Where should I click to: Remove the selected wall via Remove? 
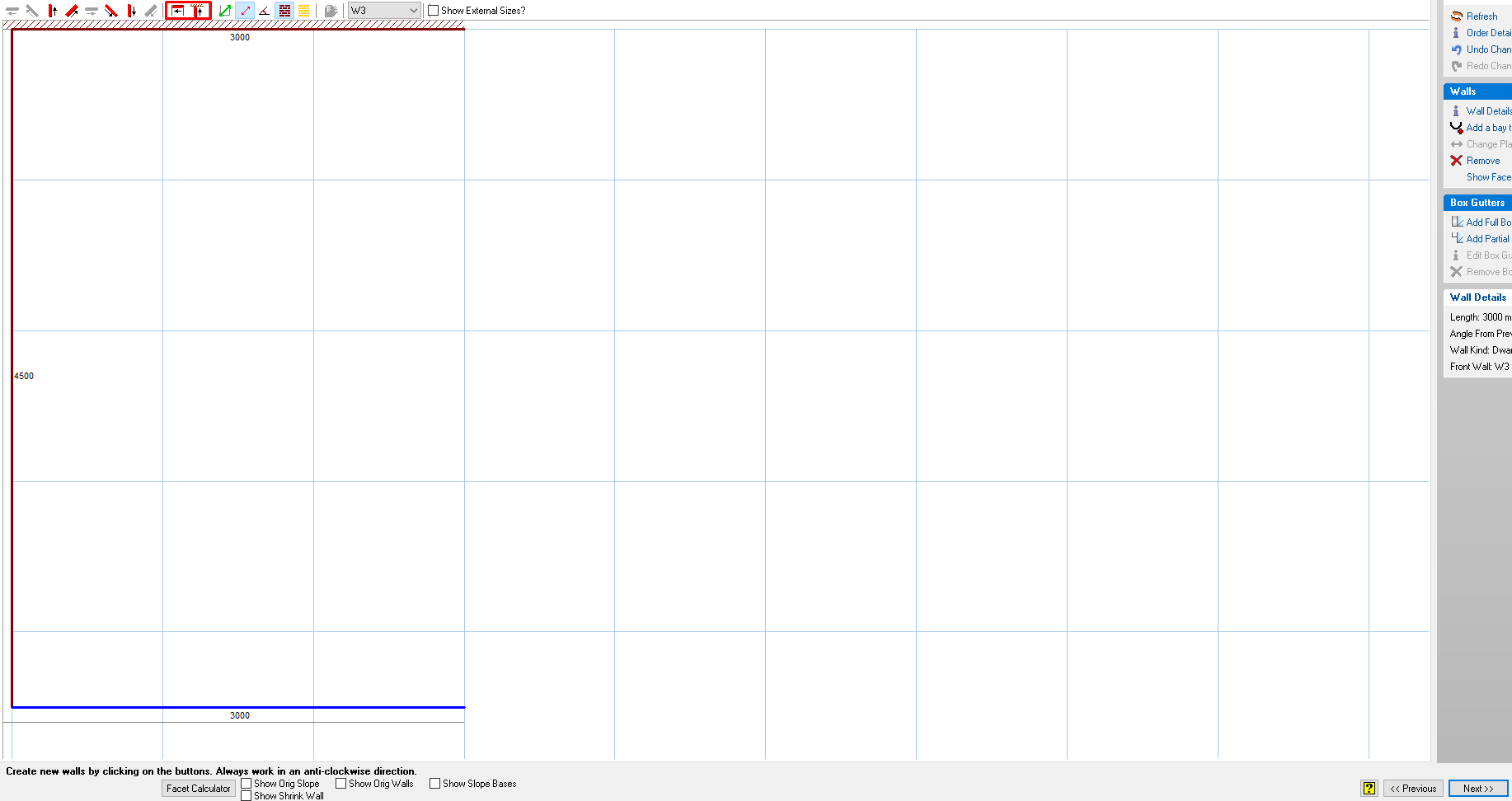point(1482,161)
